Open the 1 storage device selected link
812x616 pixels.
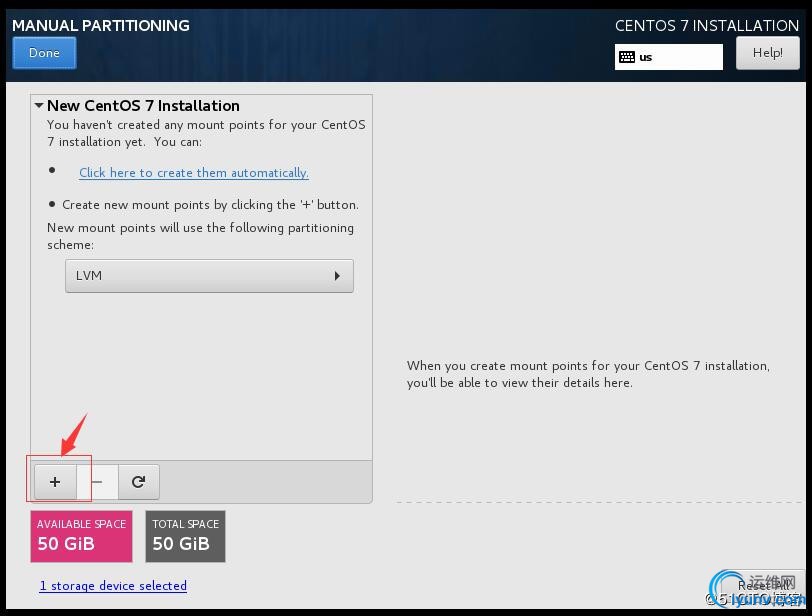point(113,585)
